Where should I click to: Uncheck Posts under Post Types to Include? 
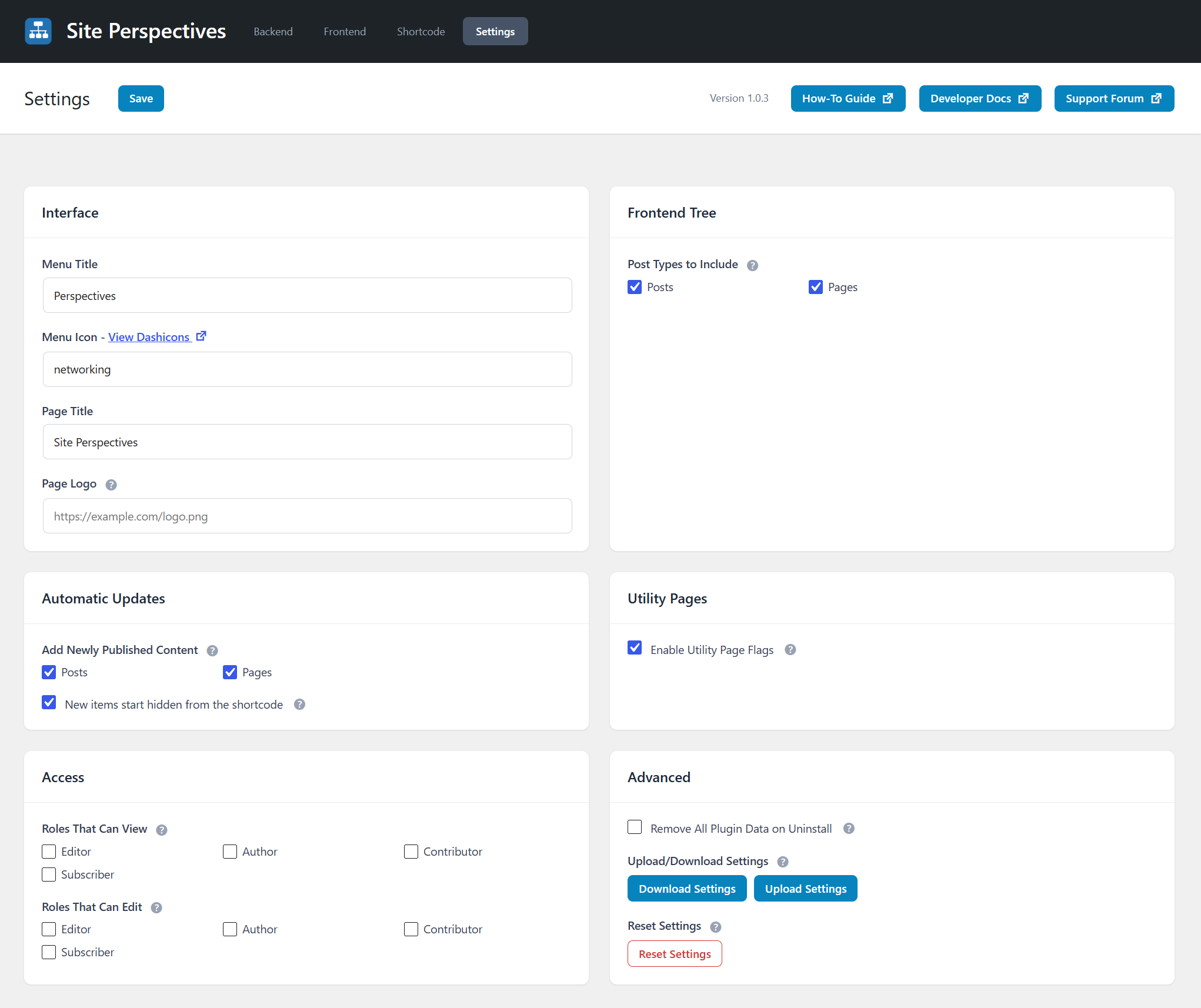point(635,287)
